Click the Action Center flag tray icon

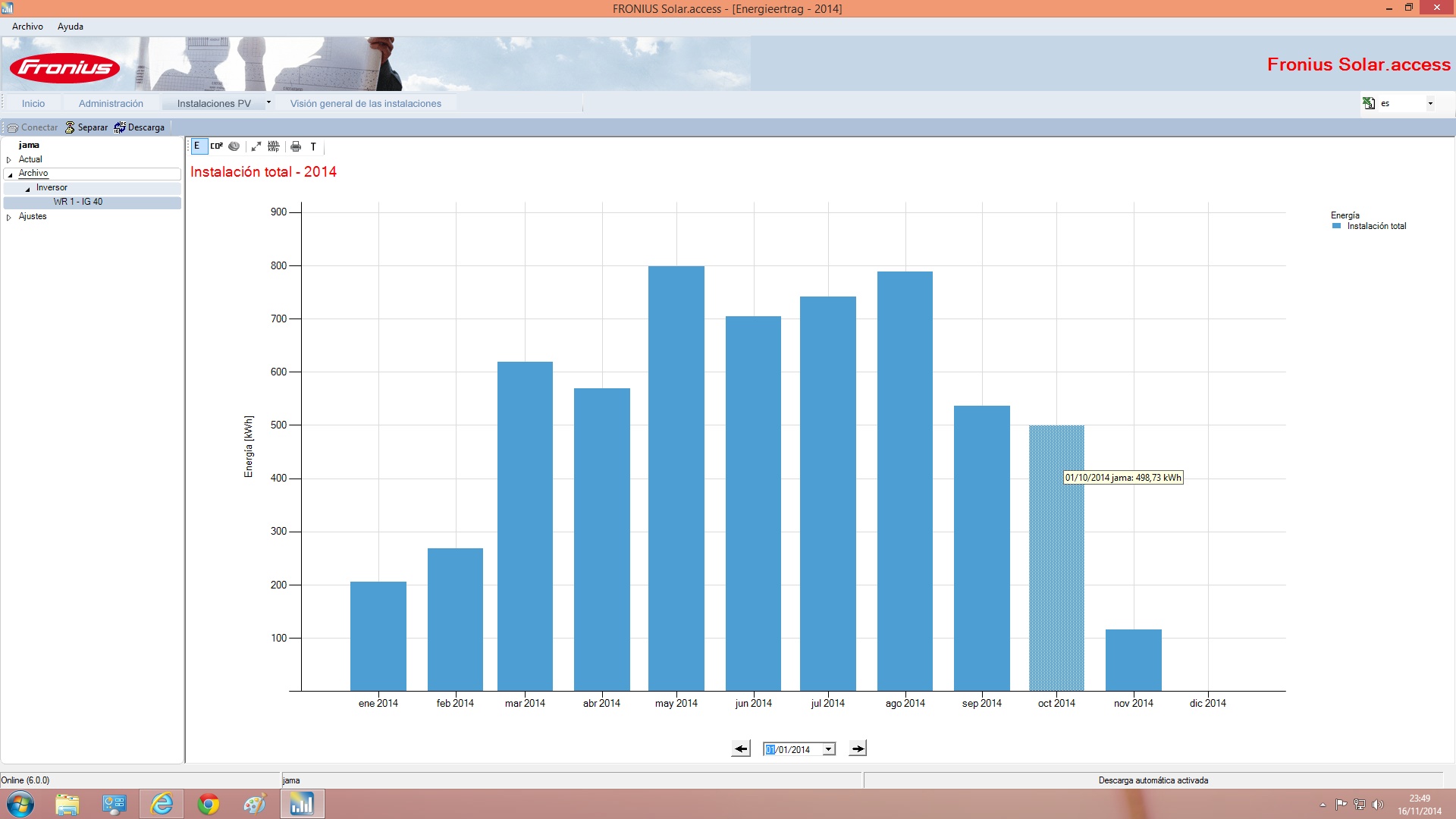(x=1341, y=805)
